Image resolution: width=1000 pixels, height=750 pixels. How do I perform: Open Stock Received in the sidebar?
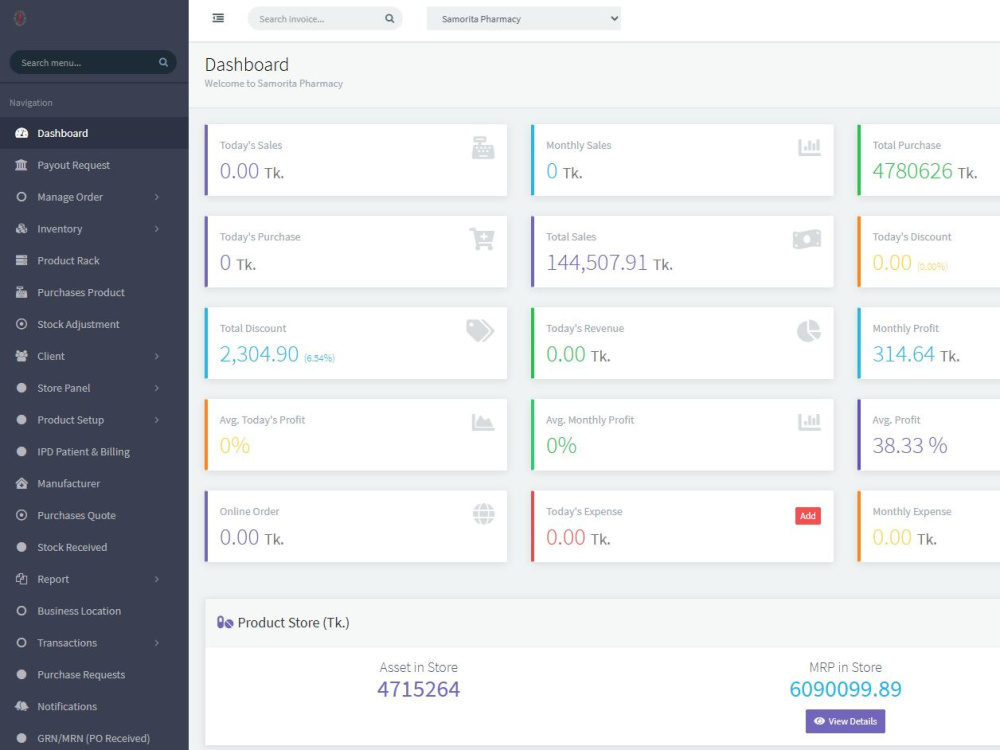[x=94, y=547]
